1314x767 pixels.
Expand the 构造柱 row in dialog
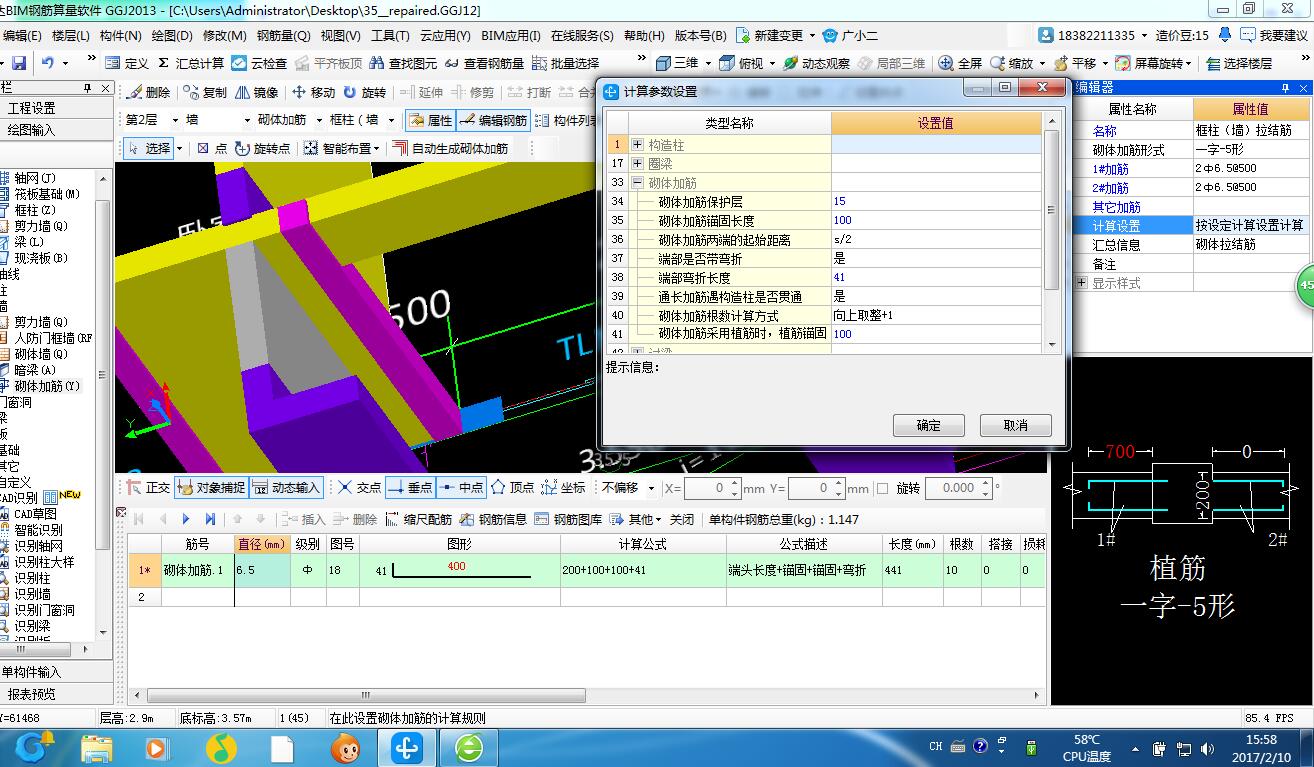click(x=637, y=144)
